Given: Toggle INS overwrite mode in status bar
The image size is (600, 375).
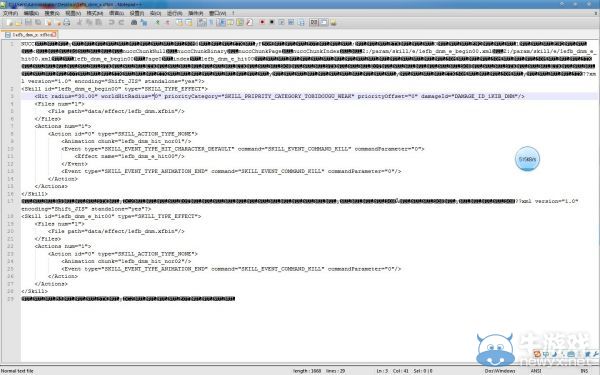Looking at the screenshot, I should [x=584, y=371].
